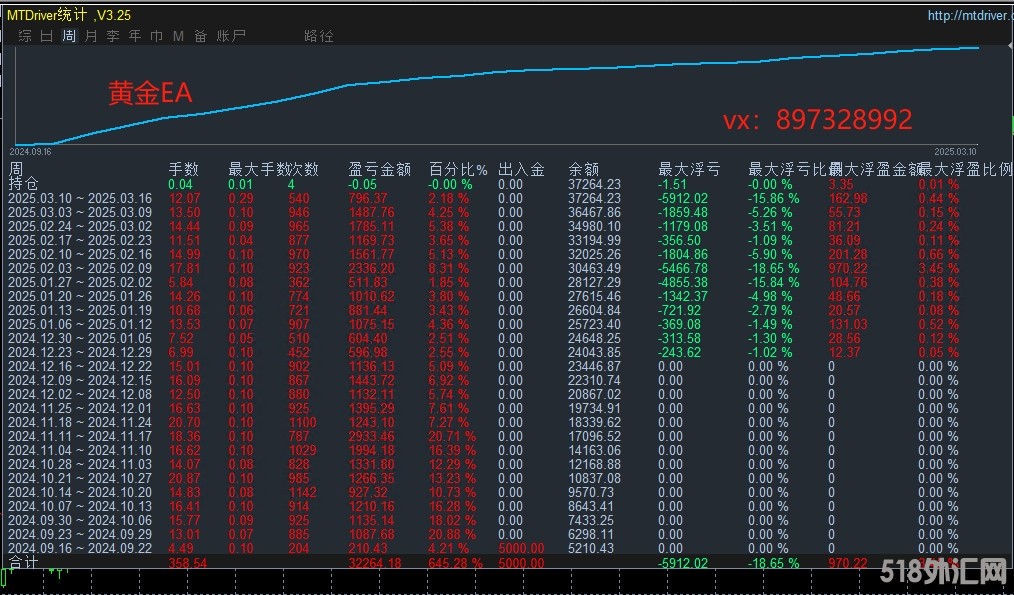The image size is (1014, 595).
Task: Click the 手数 column header
Action: coord(183,170)
